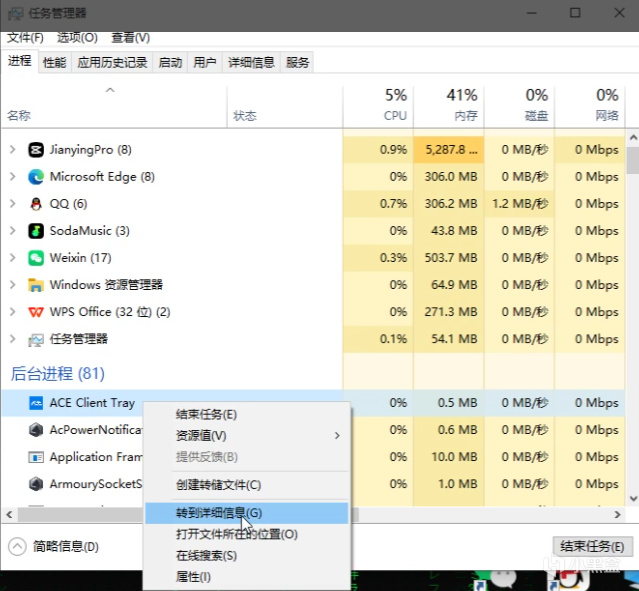Image resolution: width=639 pixels, height=591 pixels.
Task: Click the Microsoft Edge process icon
Action: (36, 177)
